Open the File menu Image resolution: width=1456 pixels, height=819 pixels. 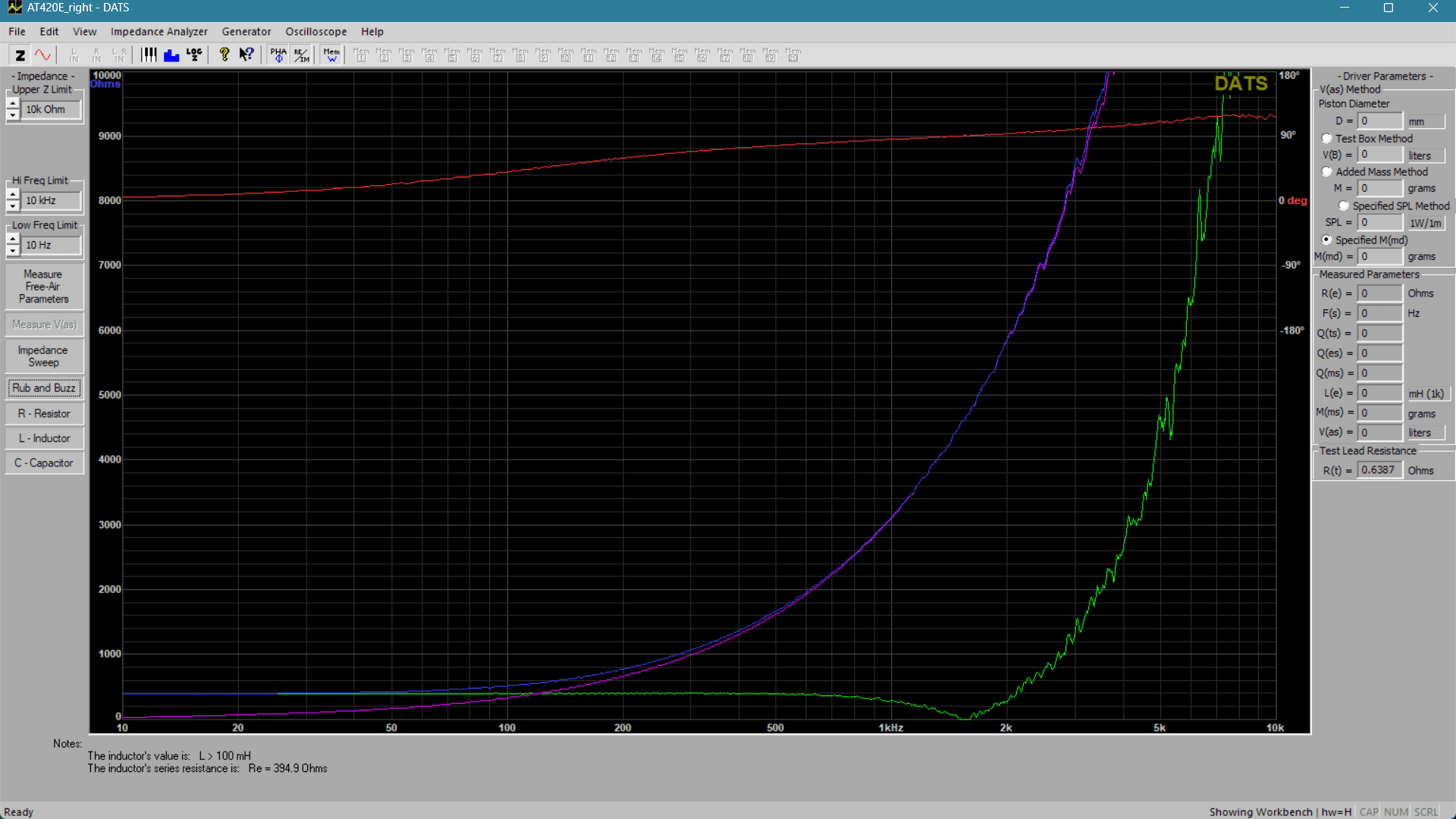[x=17, y=32]
